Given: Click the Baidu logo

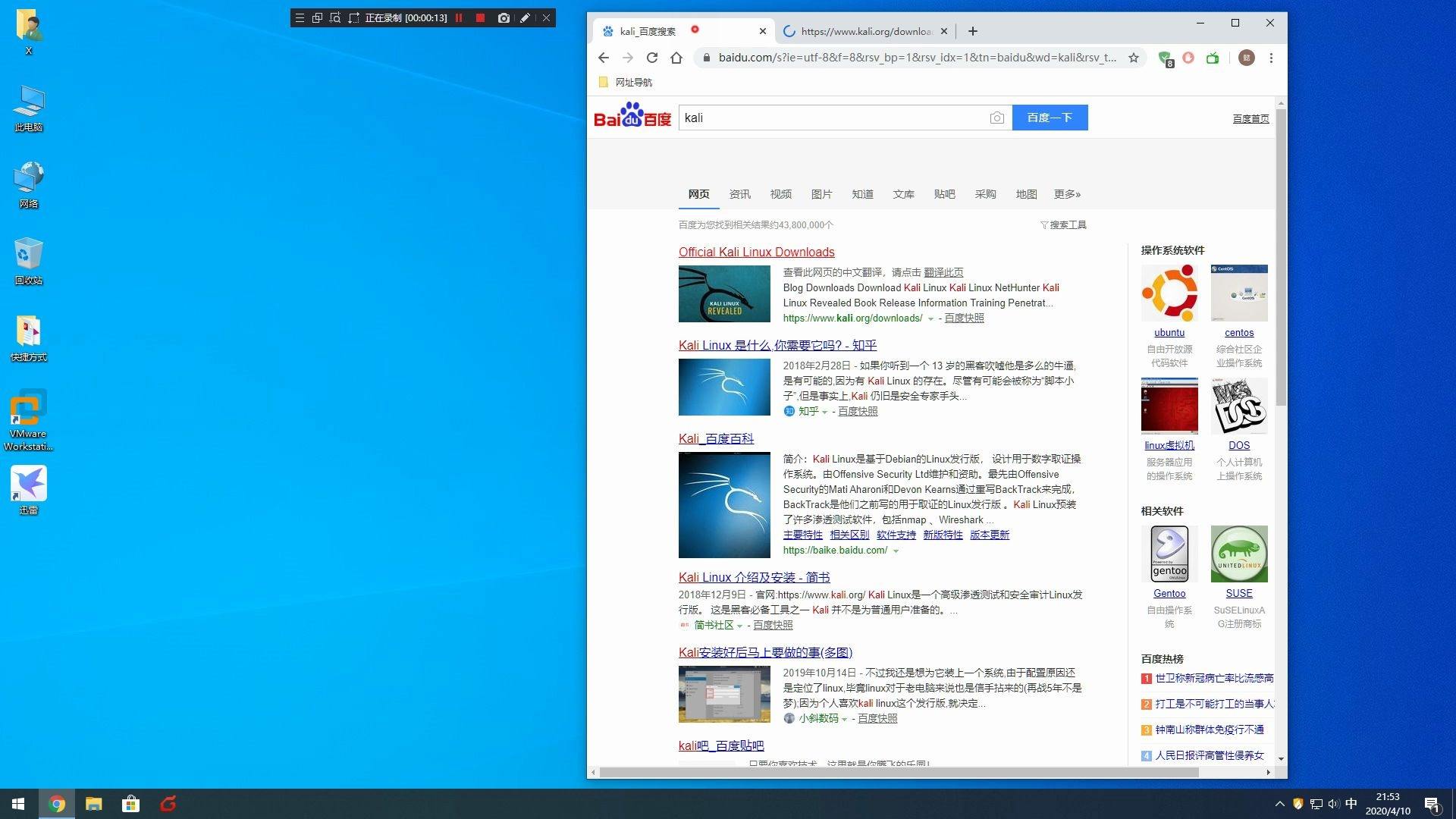Looking at the screenshot, I should click(x=632, y=115).
